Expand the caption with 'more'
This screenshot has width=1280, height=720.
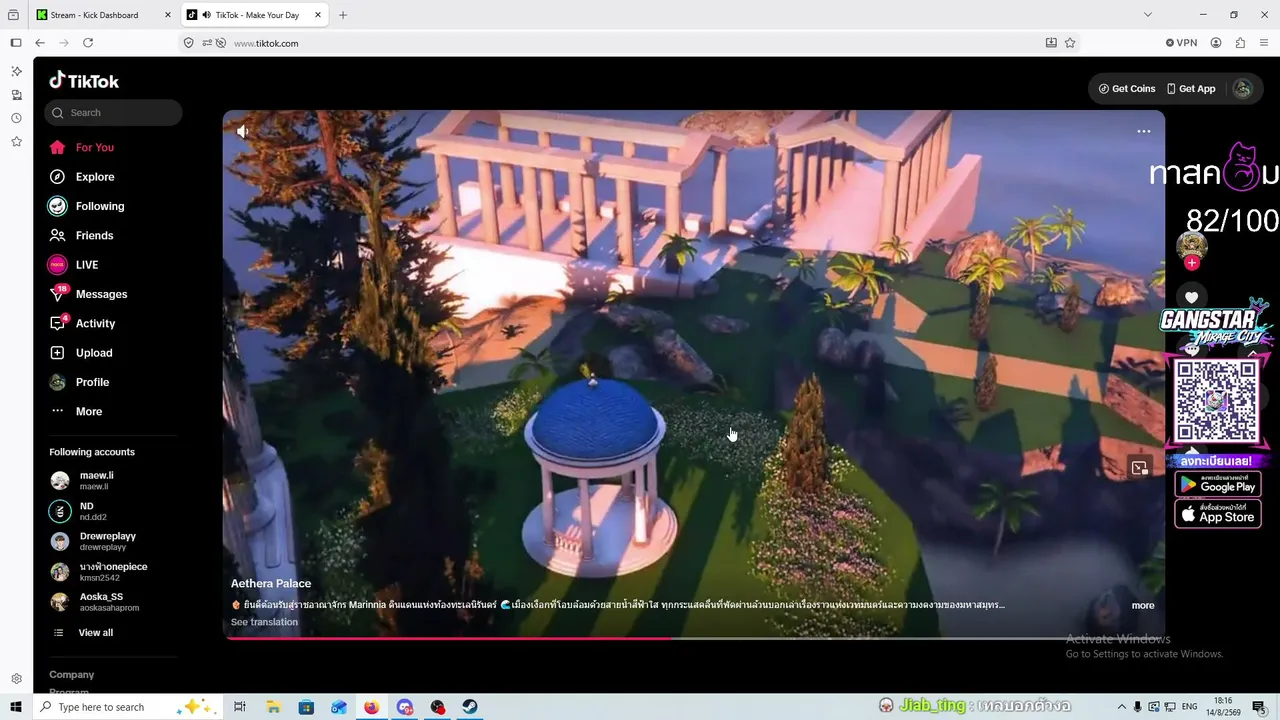[x=1143, y=605]
